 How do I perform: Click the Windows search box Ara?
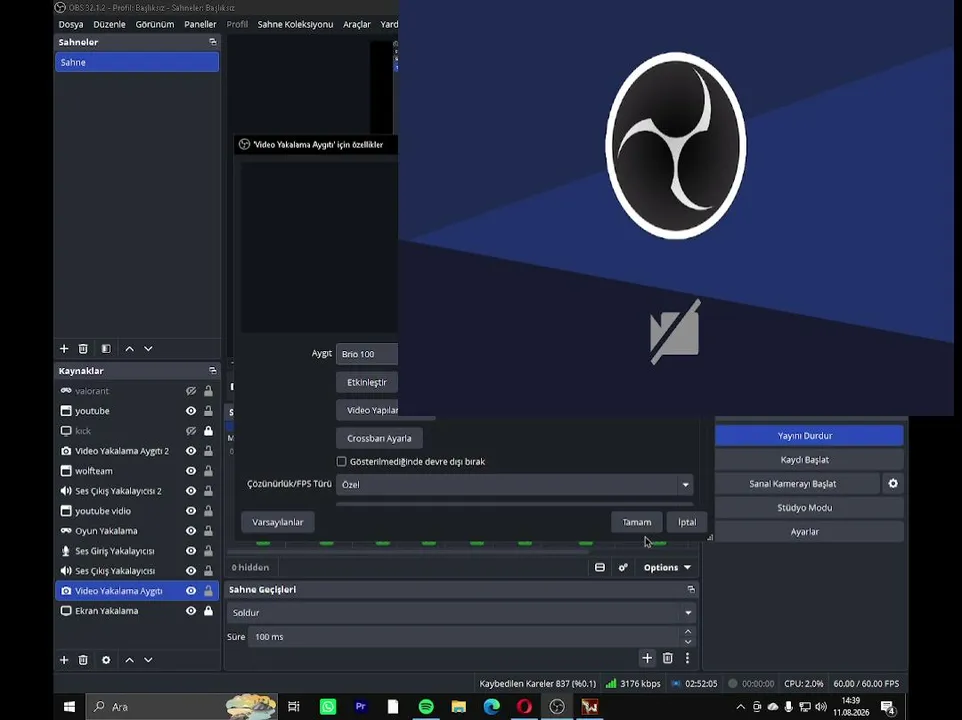point(182,707)
